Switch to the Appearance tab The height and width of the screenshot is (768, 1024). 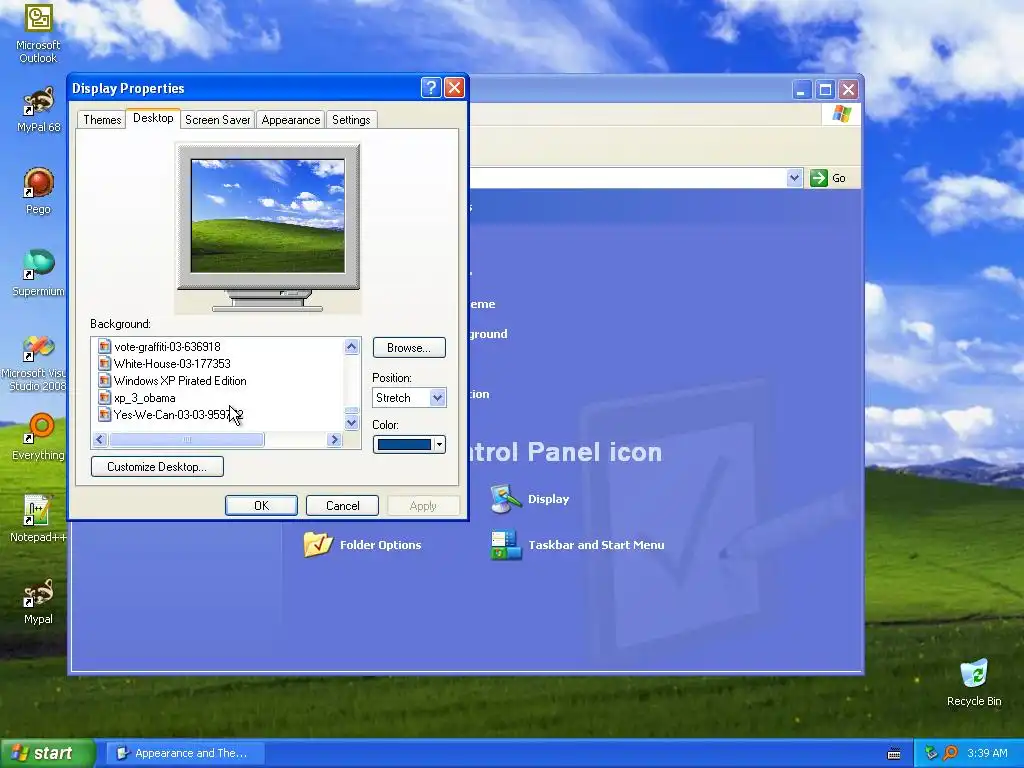click(x=291, y=120)
